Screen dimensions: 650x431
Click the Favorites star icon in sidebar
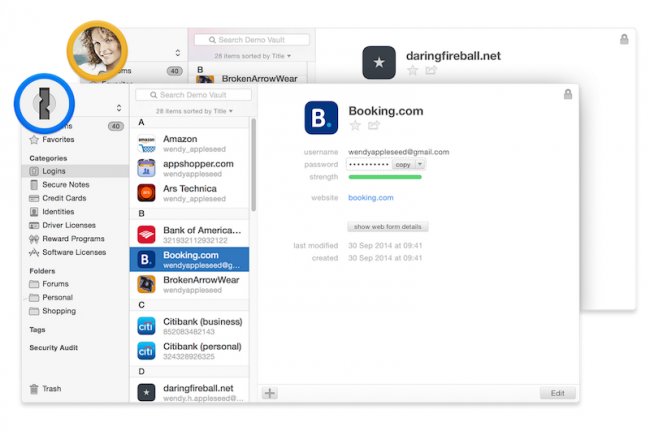click(x=34, y=140)
